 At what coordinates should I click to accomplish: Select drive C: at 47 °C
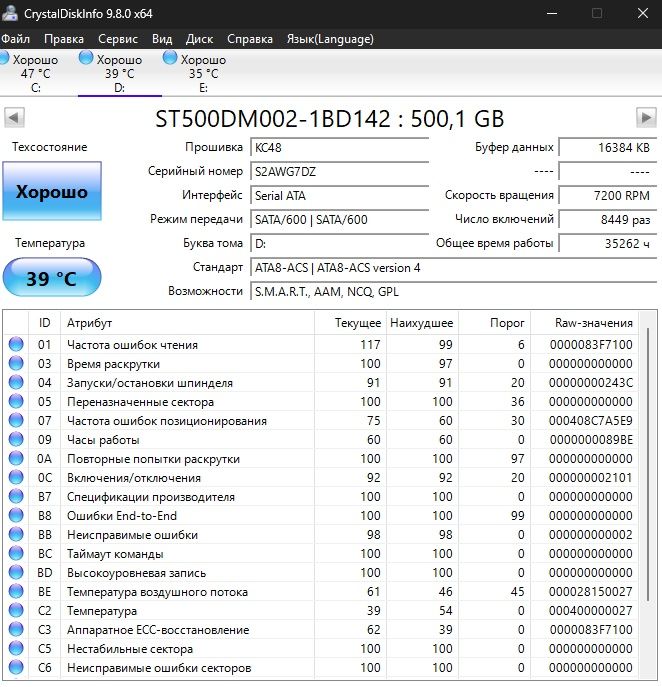coord(35,73)
